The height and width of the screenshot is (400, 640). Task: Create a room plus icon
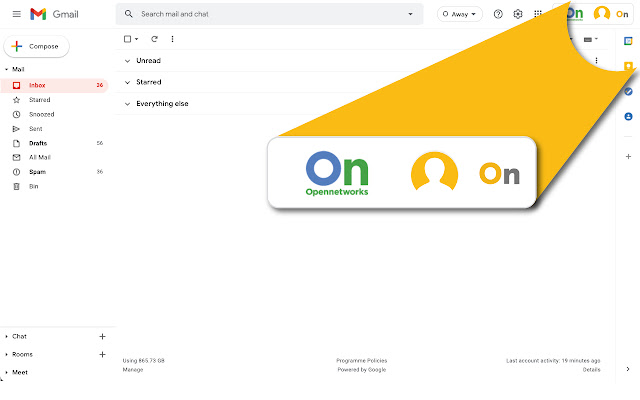102,355
